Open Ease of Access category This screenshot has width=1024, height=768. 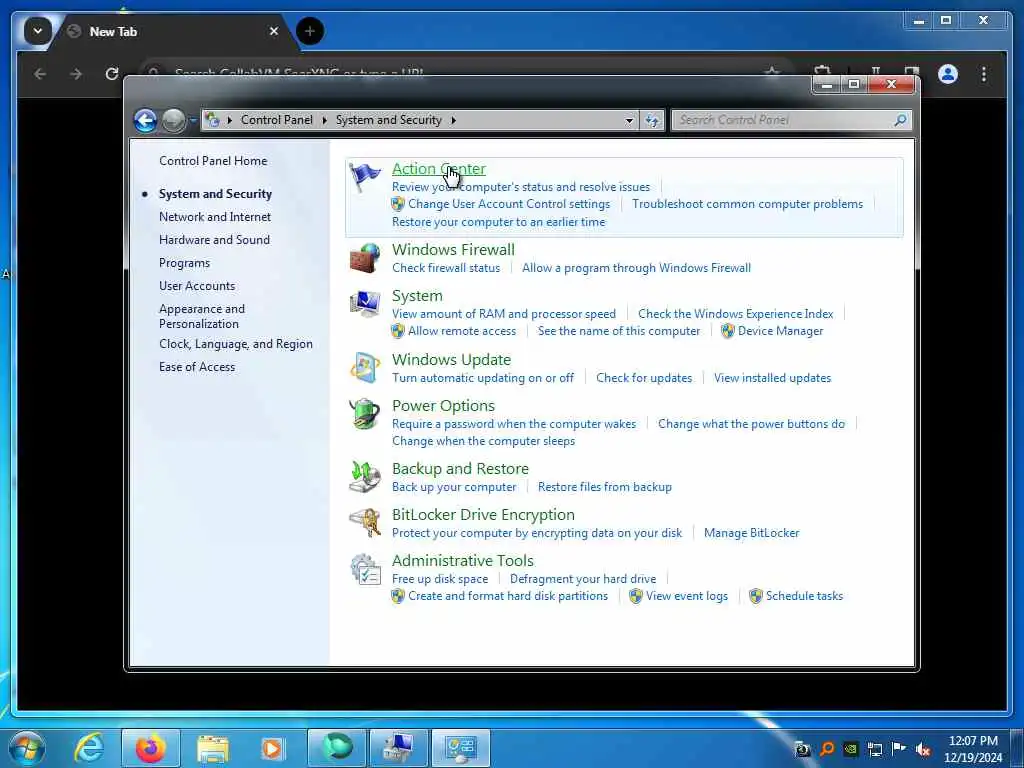point(197,367)
